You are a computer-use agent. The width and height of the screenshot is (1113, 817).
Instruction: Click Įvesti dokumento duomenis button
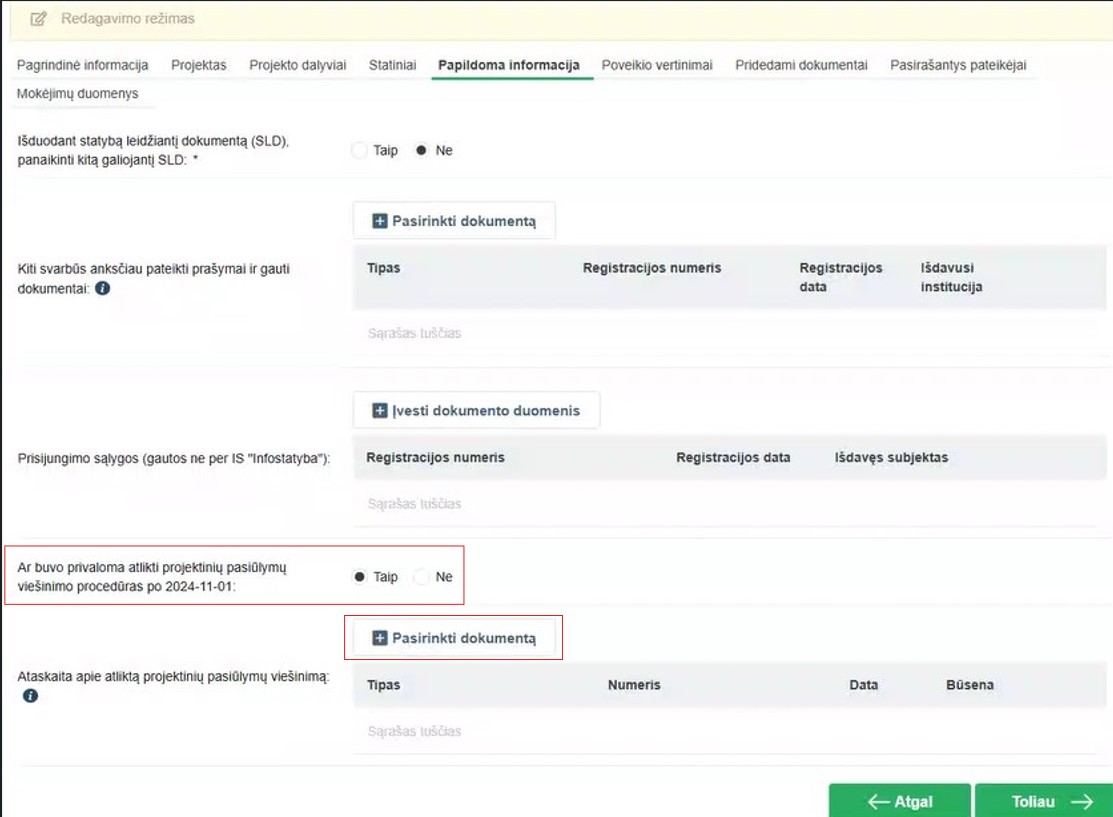tap(476, 410)
